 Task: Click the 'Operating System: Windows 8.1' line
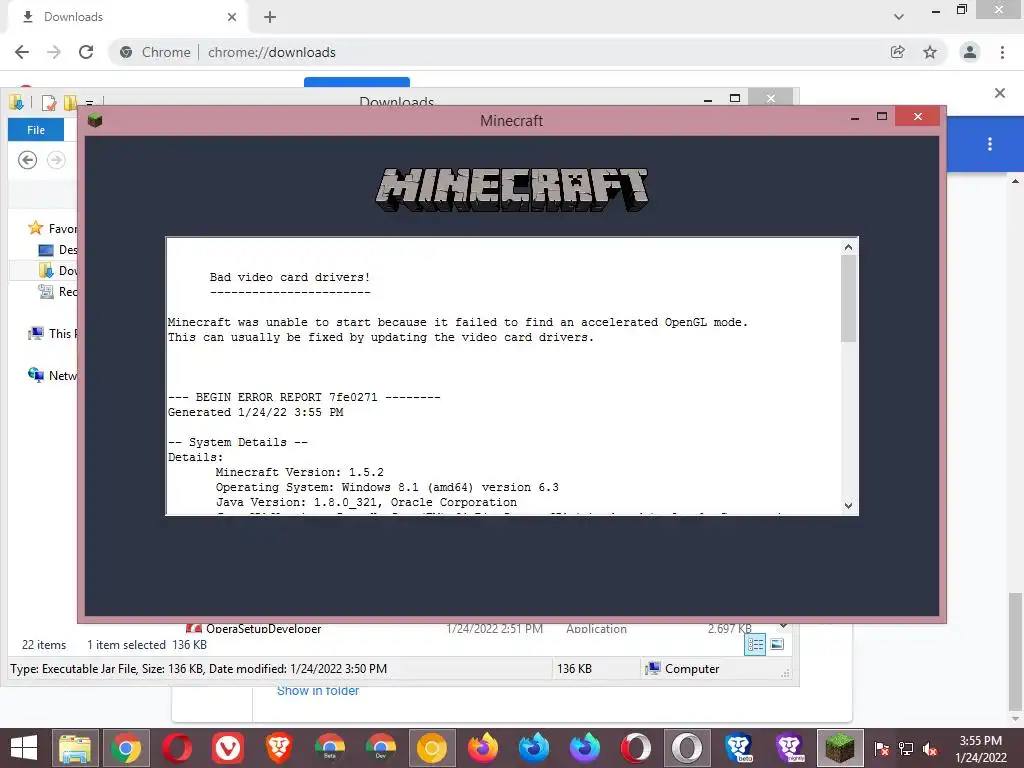click(x=387, y=487)
